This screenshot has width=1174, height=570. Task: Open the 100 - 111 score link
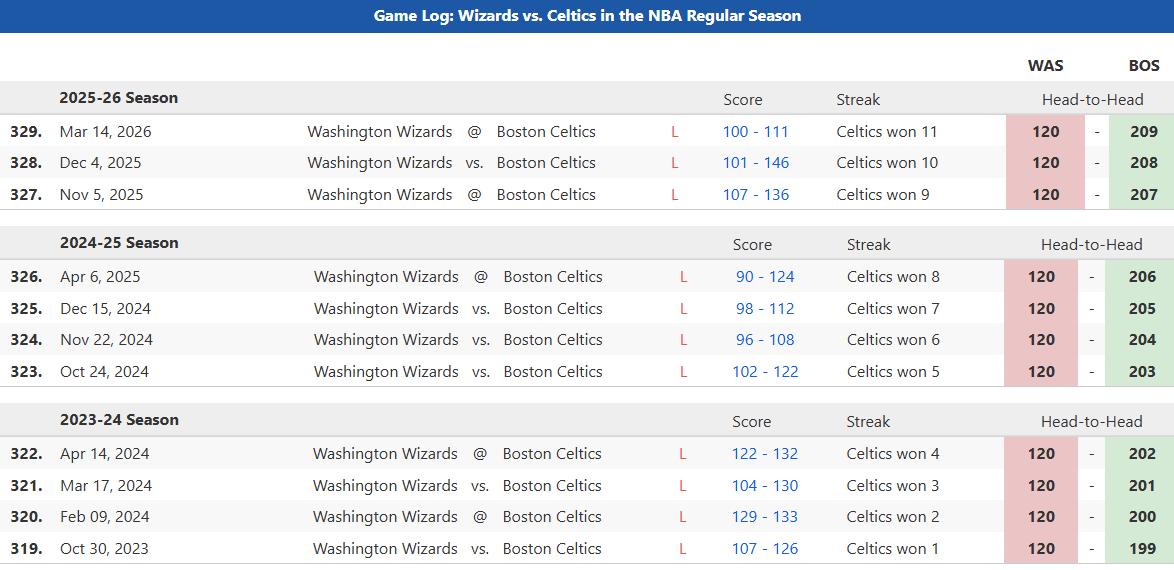tap(755, 132)
